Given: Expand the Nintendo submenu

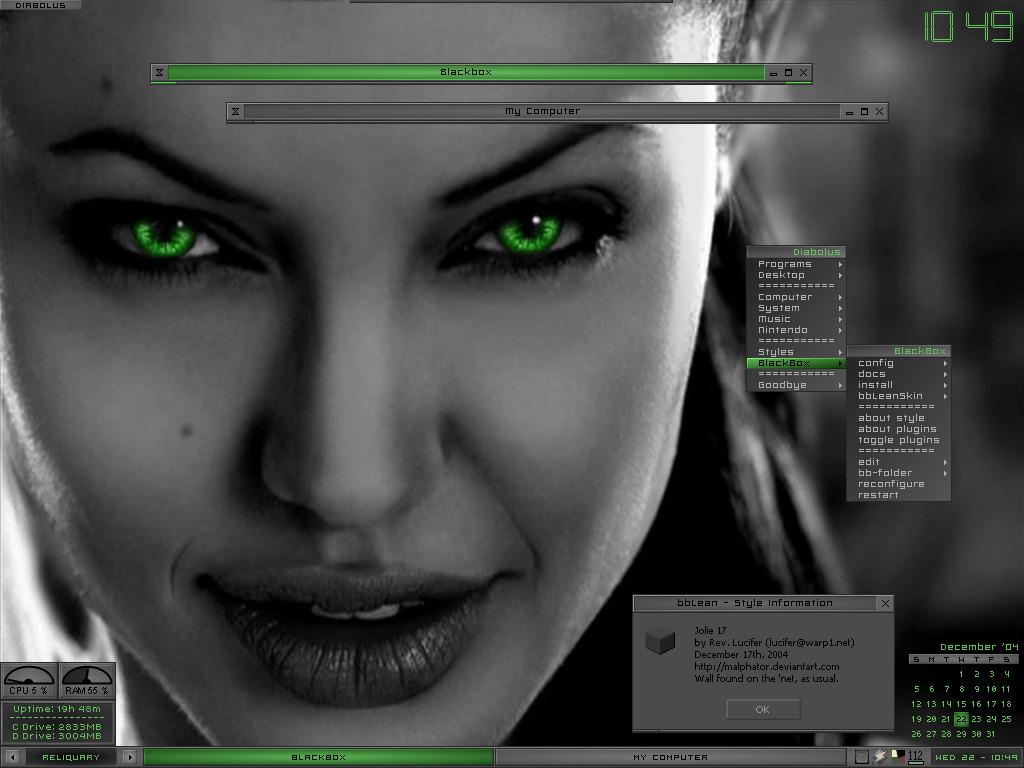Looking at the screenshot, I should 796,330.
